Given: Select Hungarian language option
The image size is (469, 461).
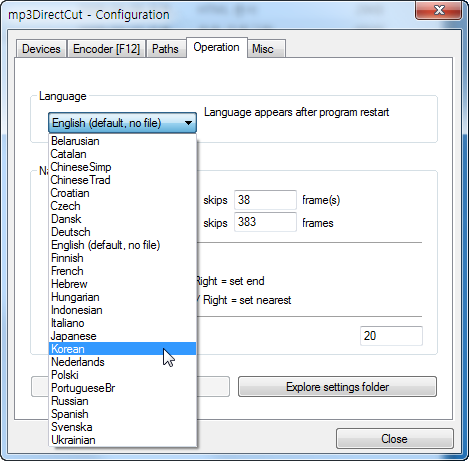Looking at the screenshot, I should pos(122,297).
